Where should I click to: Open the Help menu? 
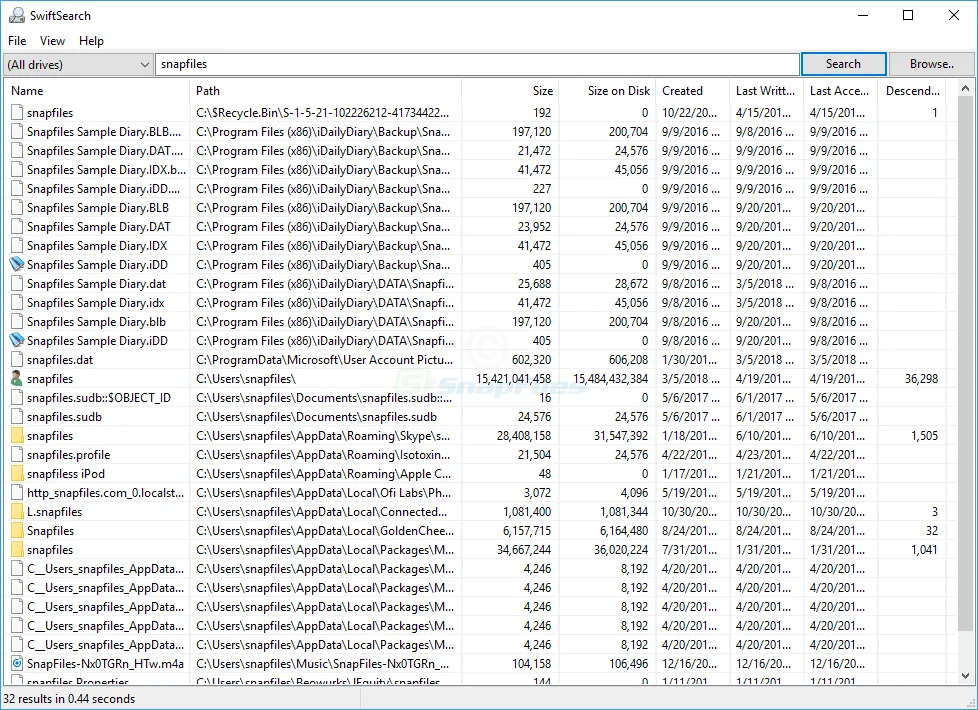[91, 41]
